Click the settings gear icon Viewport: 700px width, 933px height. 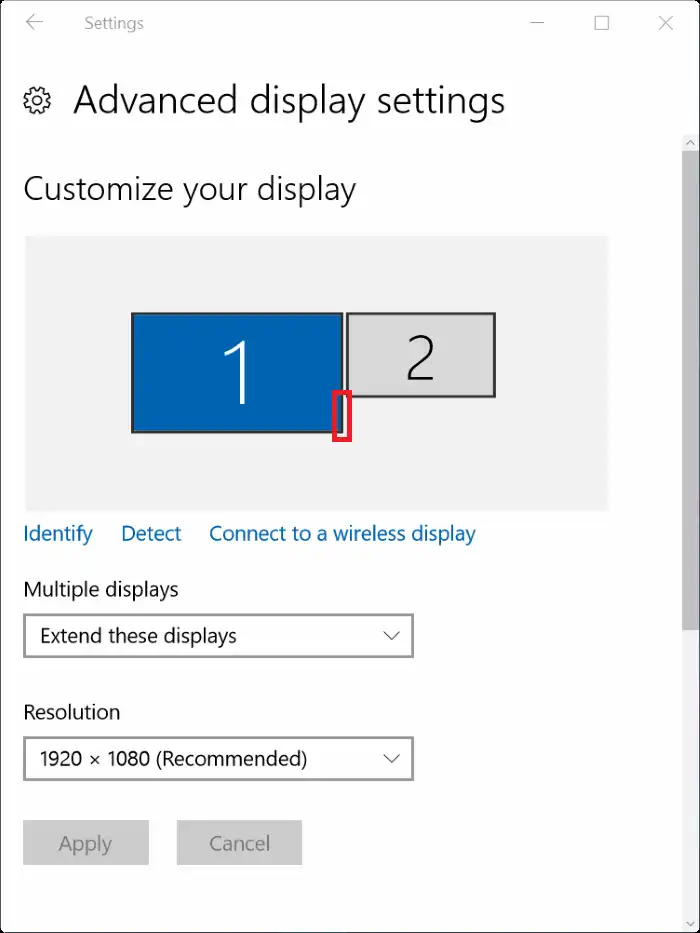(x=36, y=100)
